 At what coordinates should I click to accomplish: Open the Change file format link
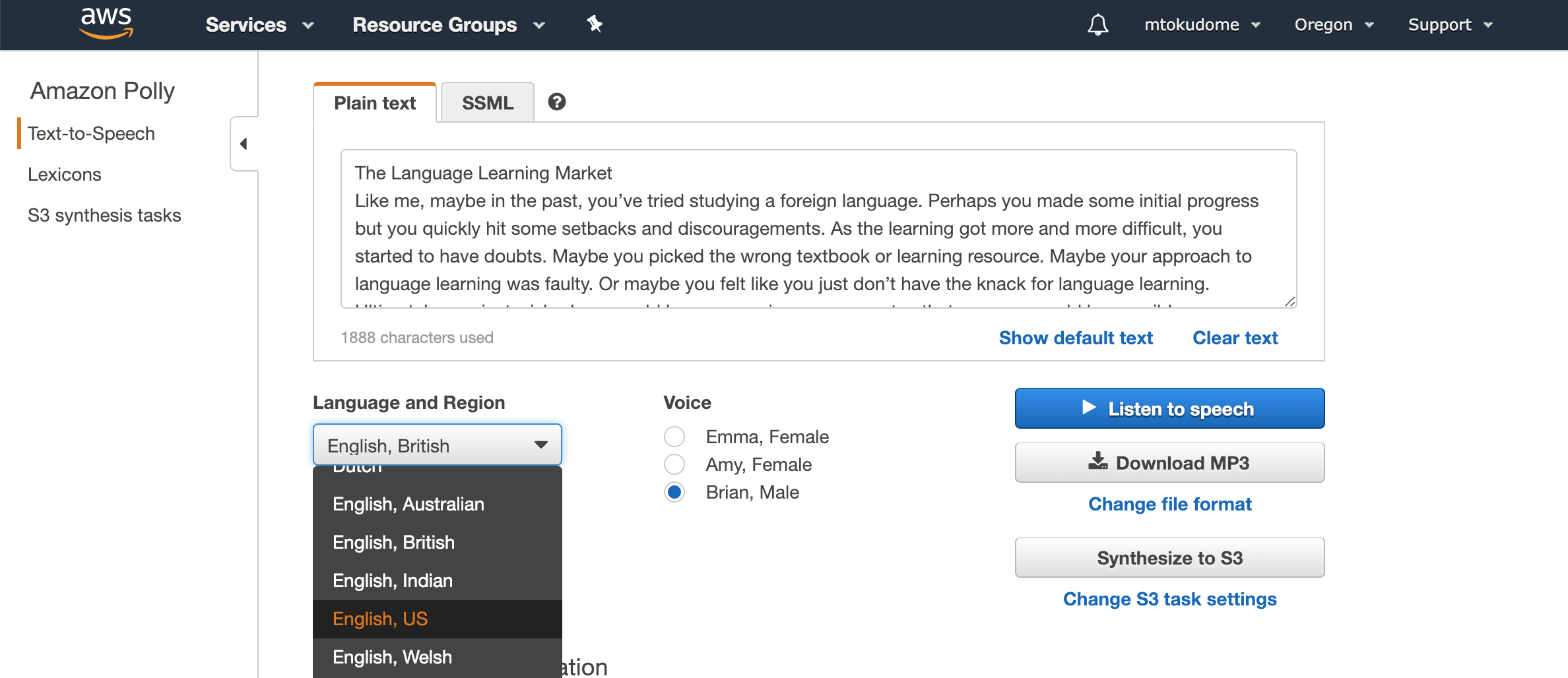click(x=1169, y=504)
